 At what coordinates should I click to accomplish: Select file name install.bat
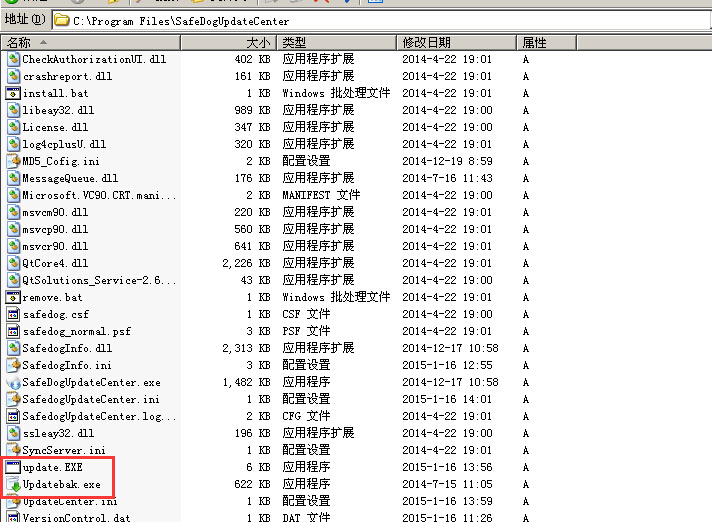click(55, 93)
